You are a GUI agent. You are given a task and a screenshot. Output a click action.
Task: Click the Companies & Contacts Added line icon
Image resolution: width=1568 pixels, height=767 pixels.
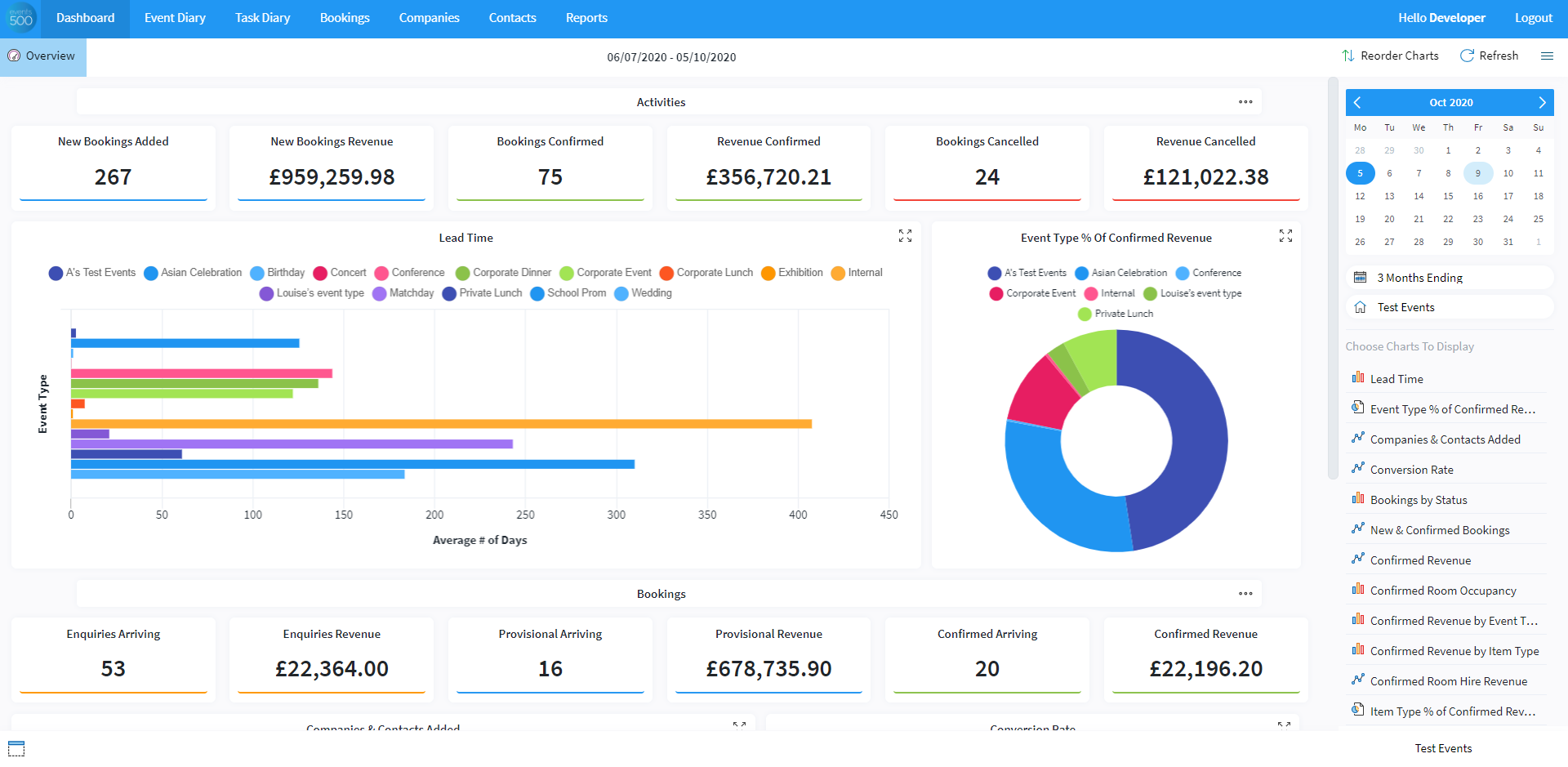1358,438
